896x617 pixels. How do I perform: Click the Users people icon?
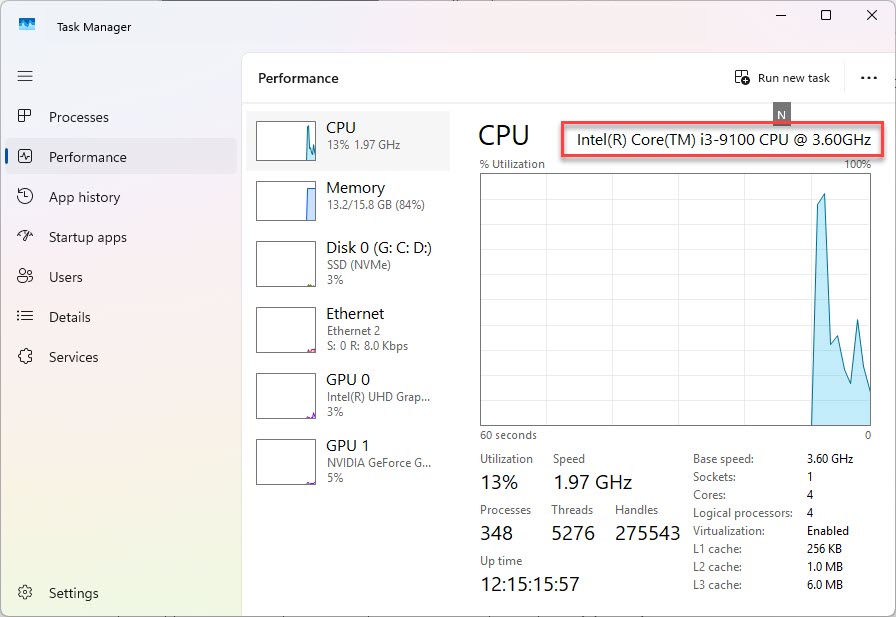[26, 277]
